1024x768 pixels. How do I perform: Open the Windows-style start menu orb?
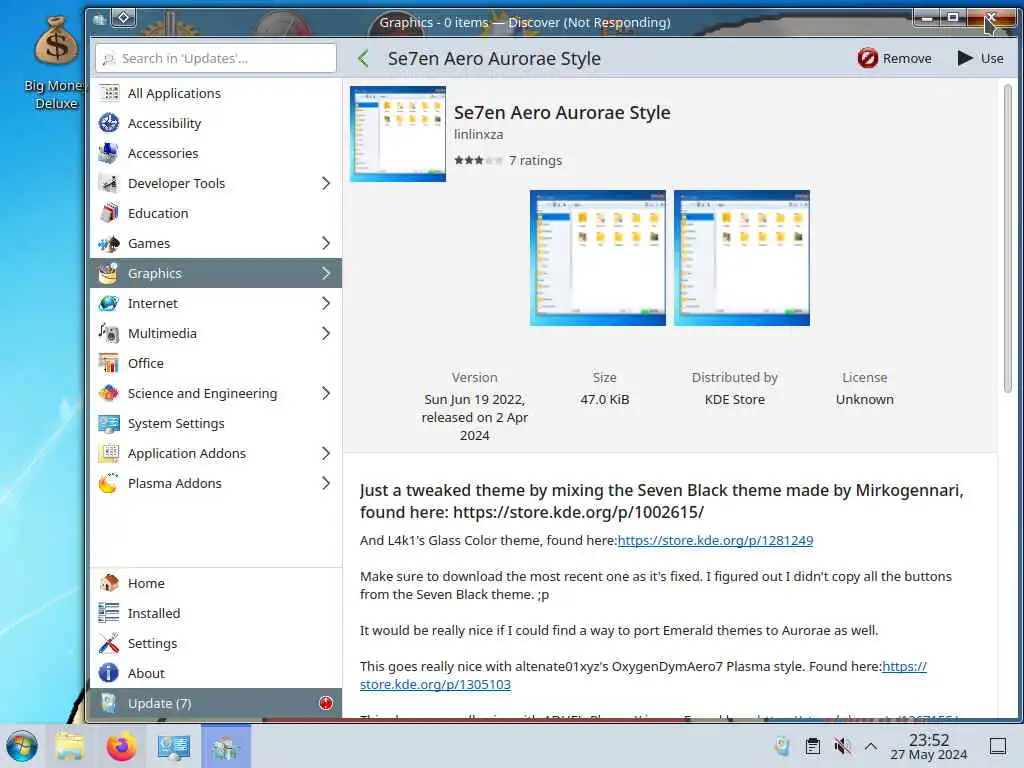pos(22,746)
